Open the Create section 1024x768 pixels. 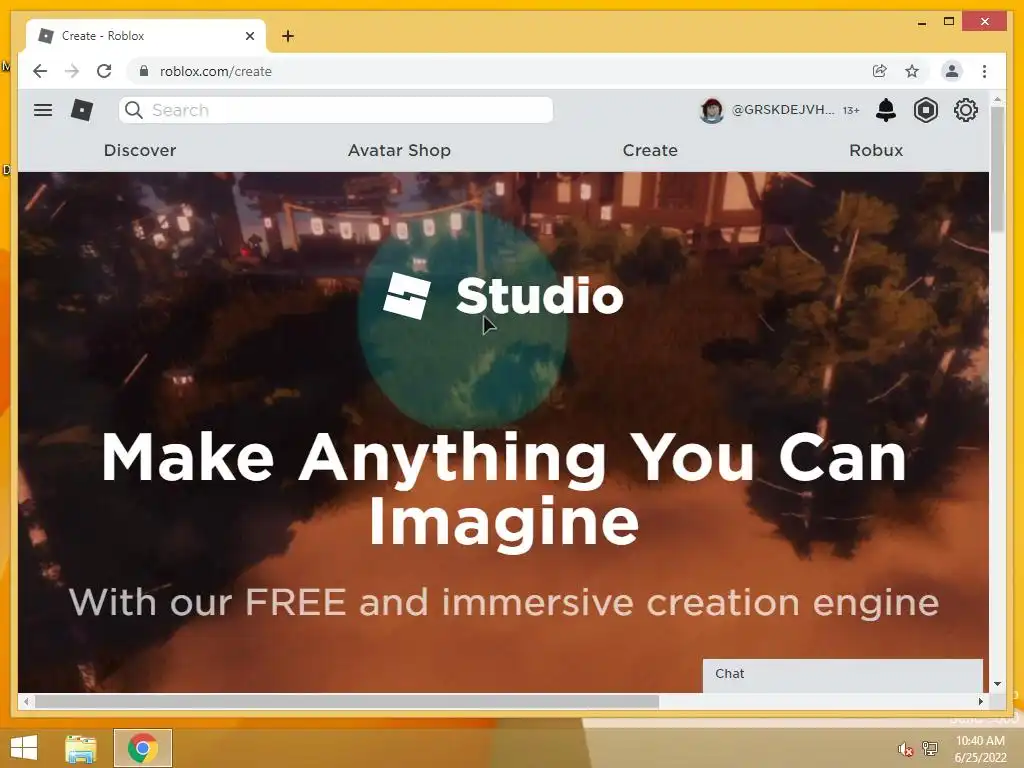click(x=650, y=150)
